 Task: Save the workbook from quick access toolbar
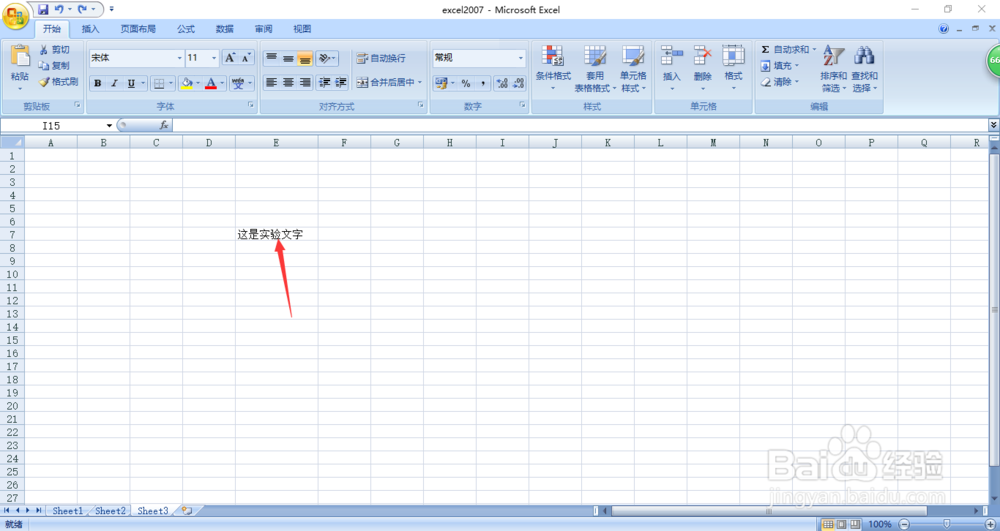[x=43, y=10]
